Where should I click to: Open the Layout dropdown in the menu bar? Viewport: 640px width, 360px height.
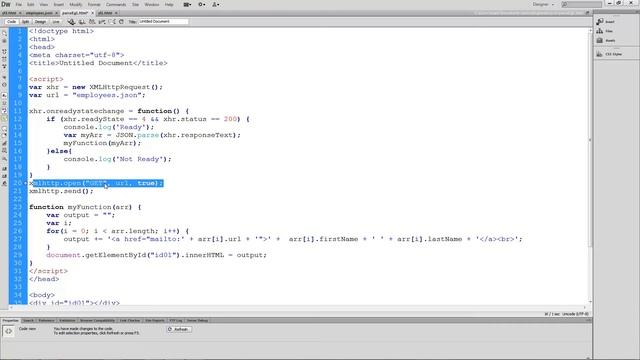tap(187, 4)
